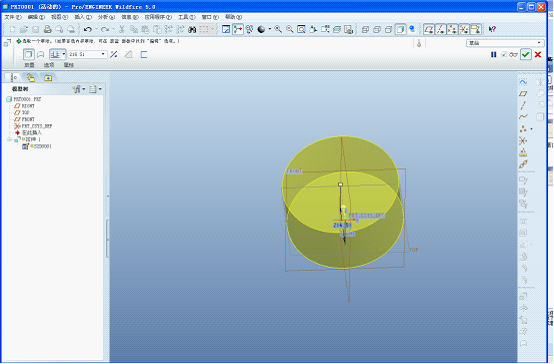Click the Zoom Out magnifier icon
This screenshot has width=554, height=364.
click(290, 29)
